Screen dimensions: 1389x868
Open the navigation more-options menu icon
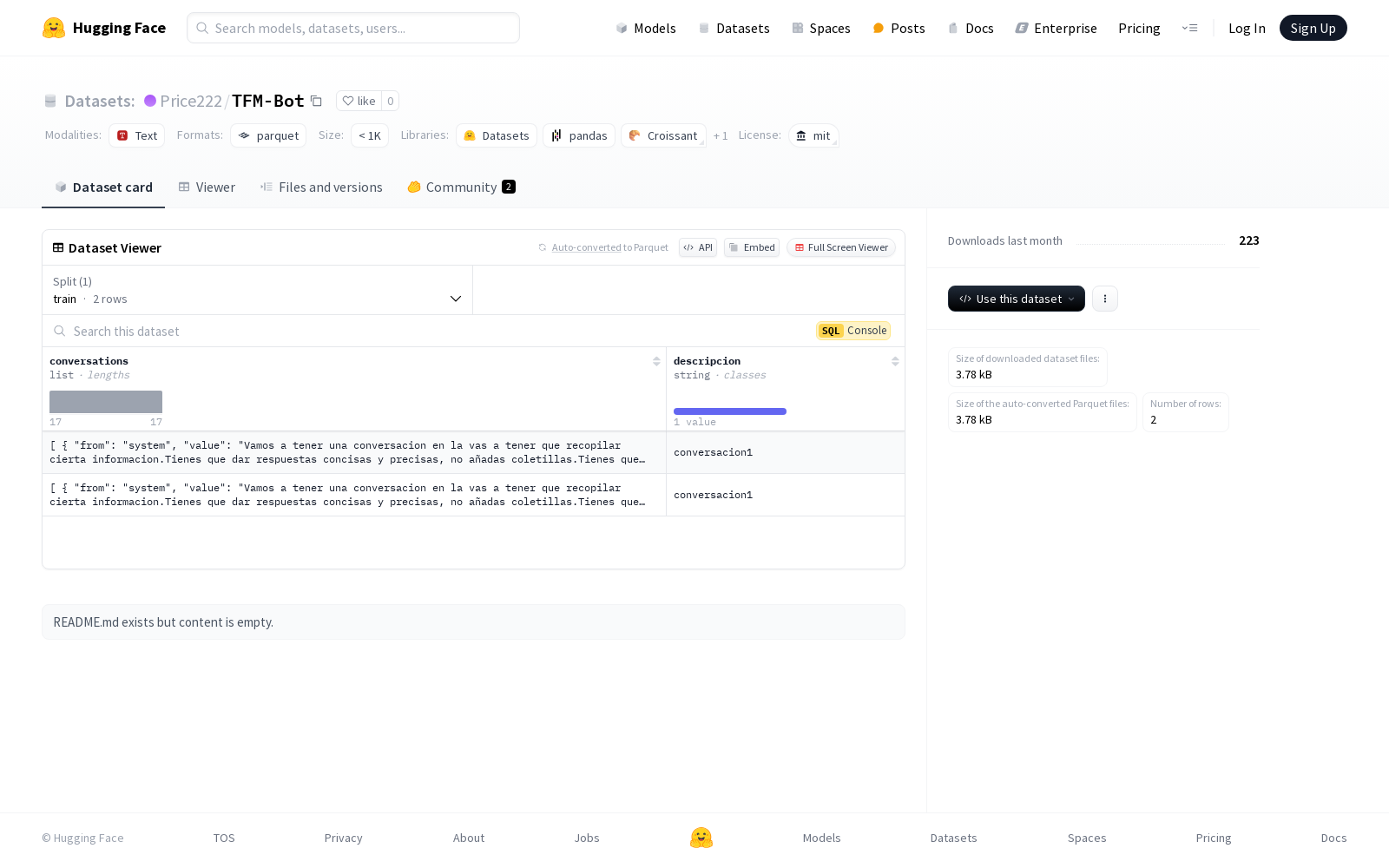pos(1189,28)
